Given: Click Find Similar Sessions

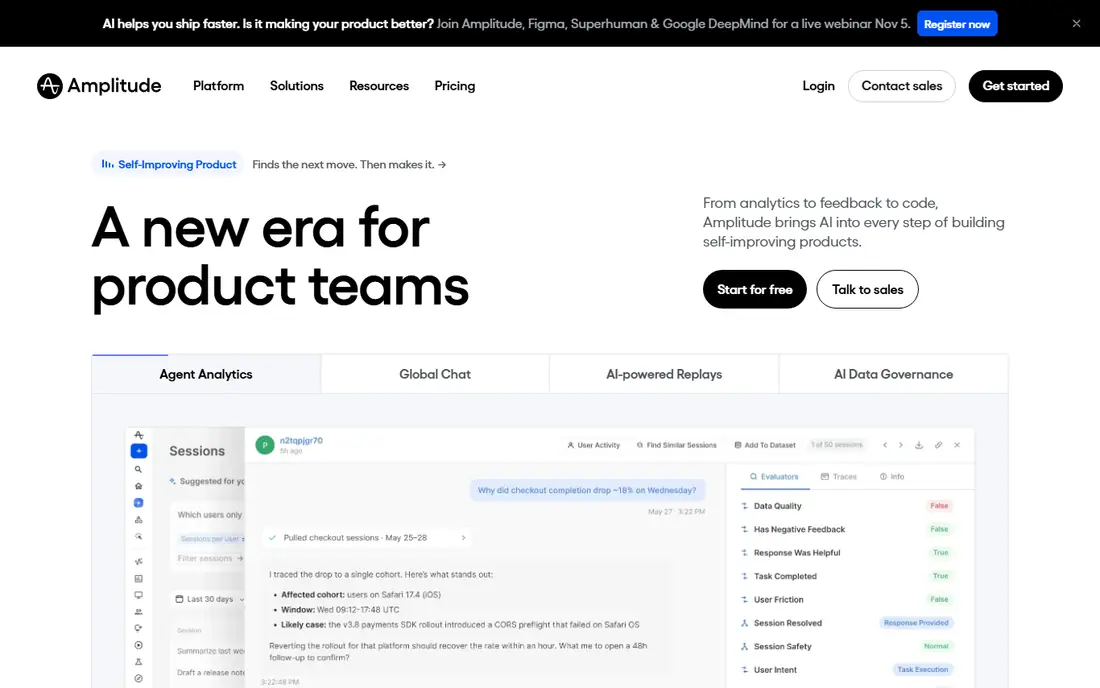Looking at the screenshot, I should [x=676, y=445].
